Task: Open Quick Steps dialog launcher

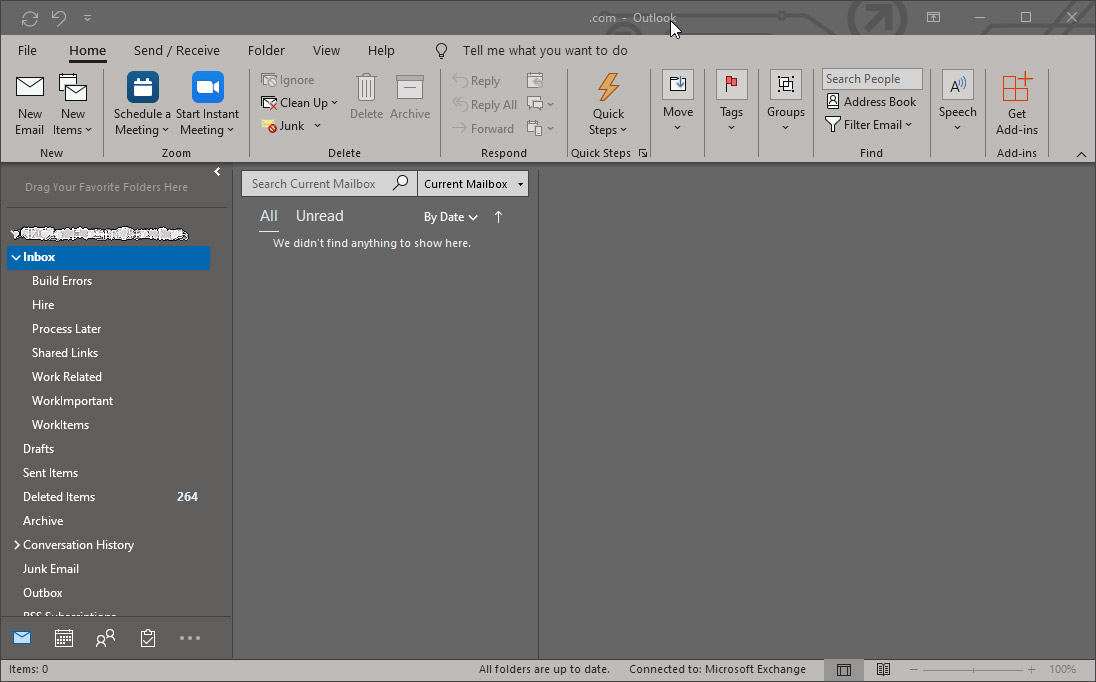Action: tap(643, 153)
